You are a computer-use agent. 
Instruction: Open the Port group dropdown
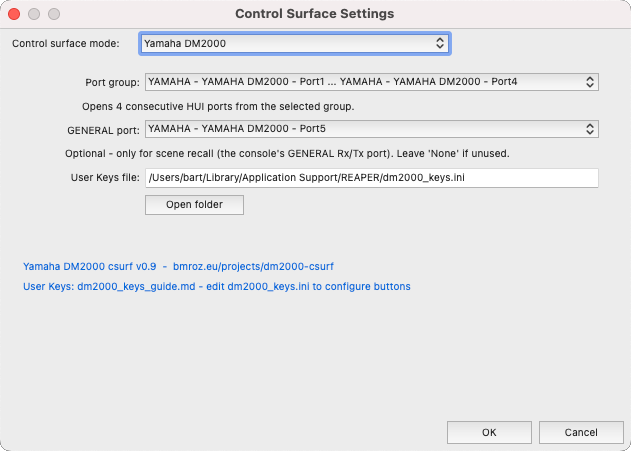click(372, 82)
